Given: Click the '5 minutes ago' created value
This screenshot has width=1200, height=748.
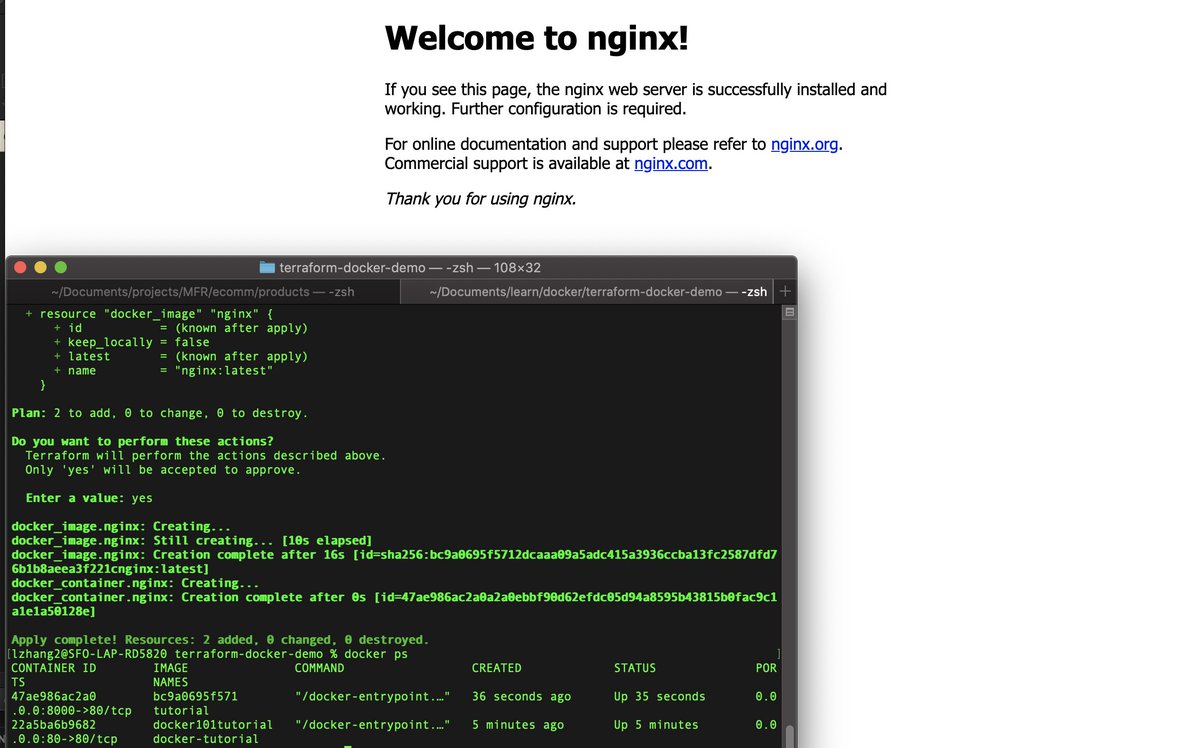Looking at the screenshot, I should 518,724.
